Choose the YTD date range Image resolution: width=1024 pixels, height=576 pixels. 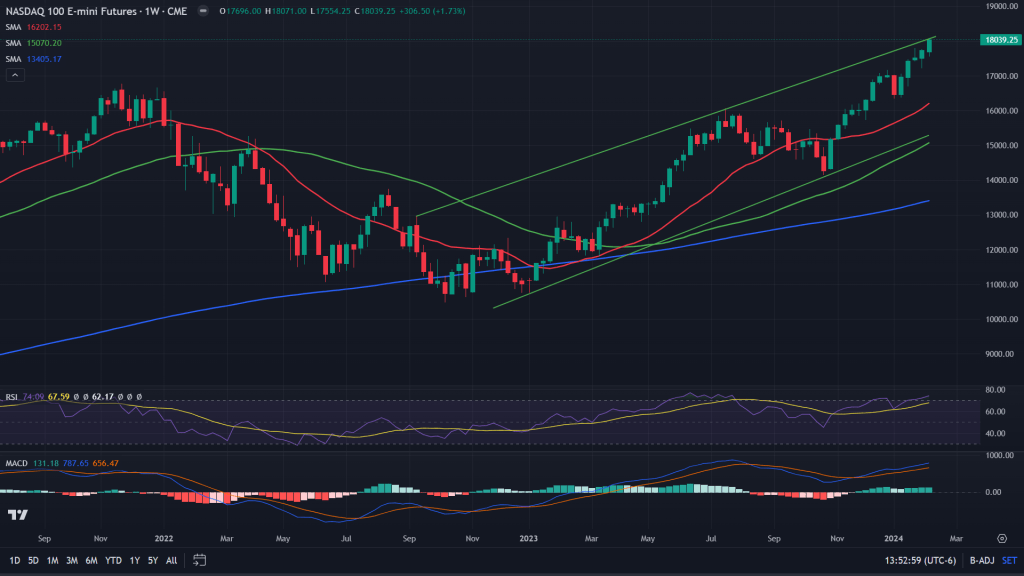[112, 560]
